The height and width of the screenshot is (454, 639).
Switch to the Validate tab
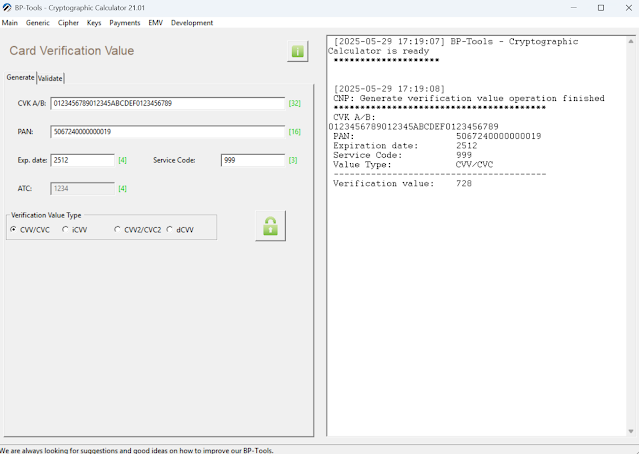click(x=50, y=78)
